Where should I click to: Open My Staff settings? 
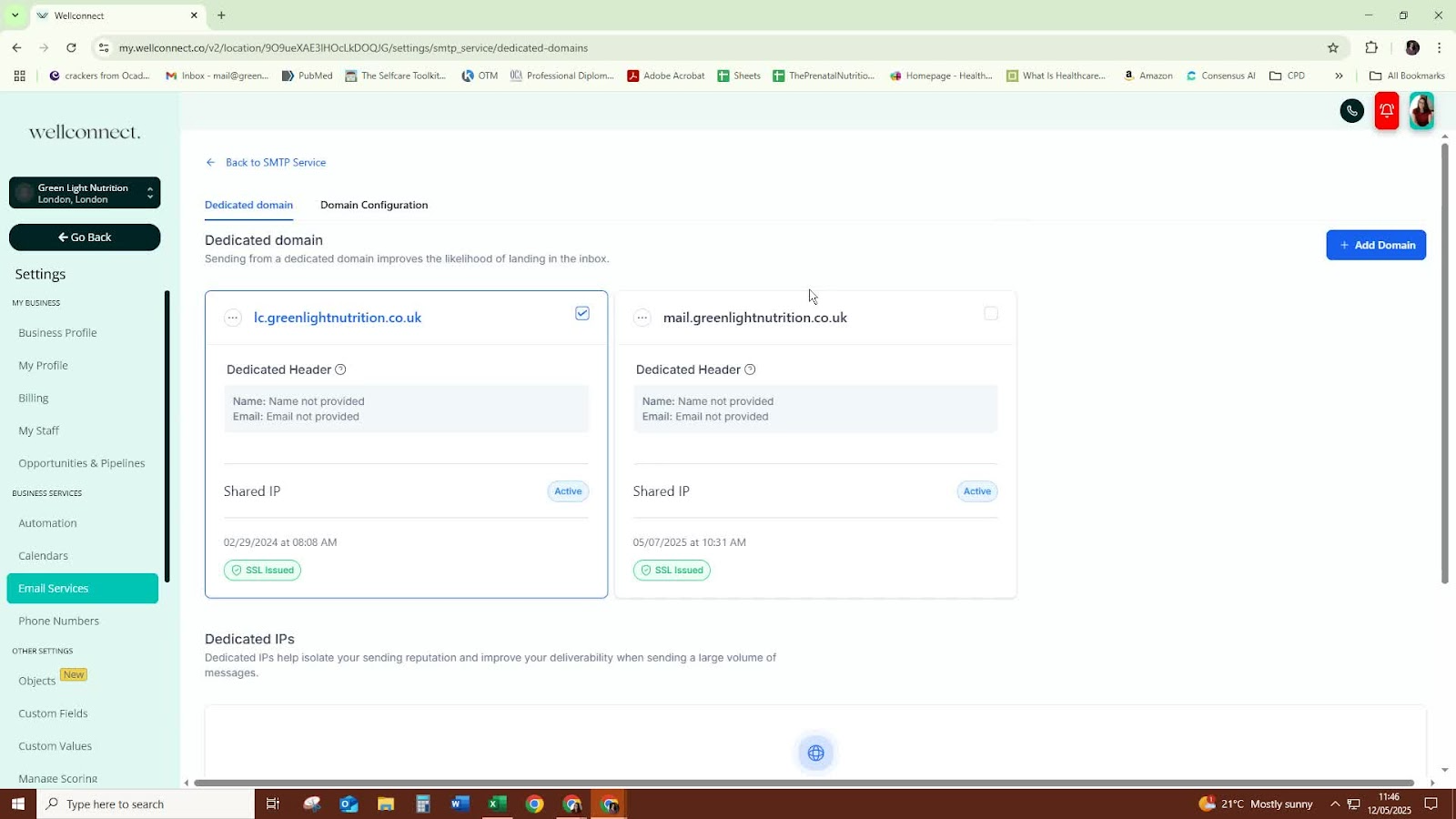[x=39, y=430]
